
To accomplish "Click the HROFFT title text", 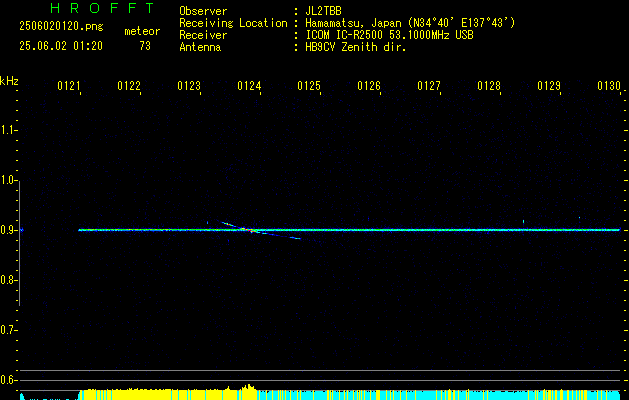I will (x=103, y=8).
